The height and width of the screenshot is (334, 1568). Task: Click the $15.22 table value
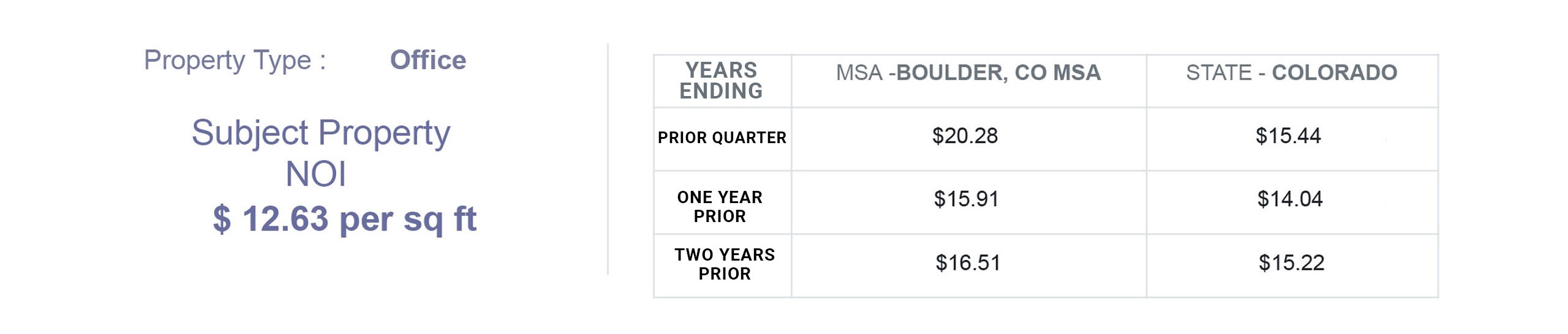pos(1291,263)
